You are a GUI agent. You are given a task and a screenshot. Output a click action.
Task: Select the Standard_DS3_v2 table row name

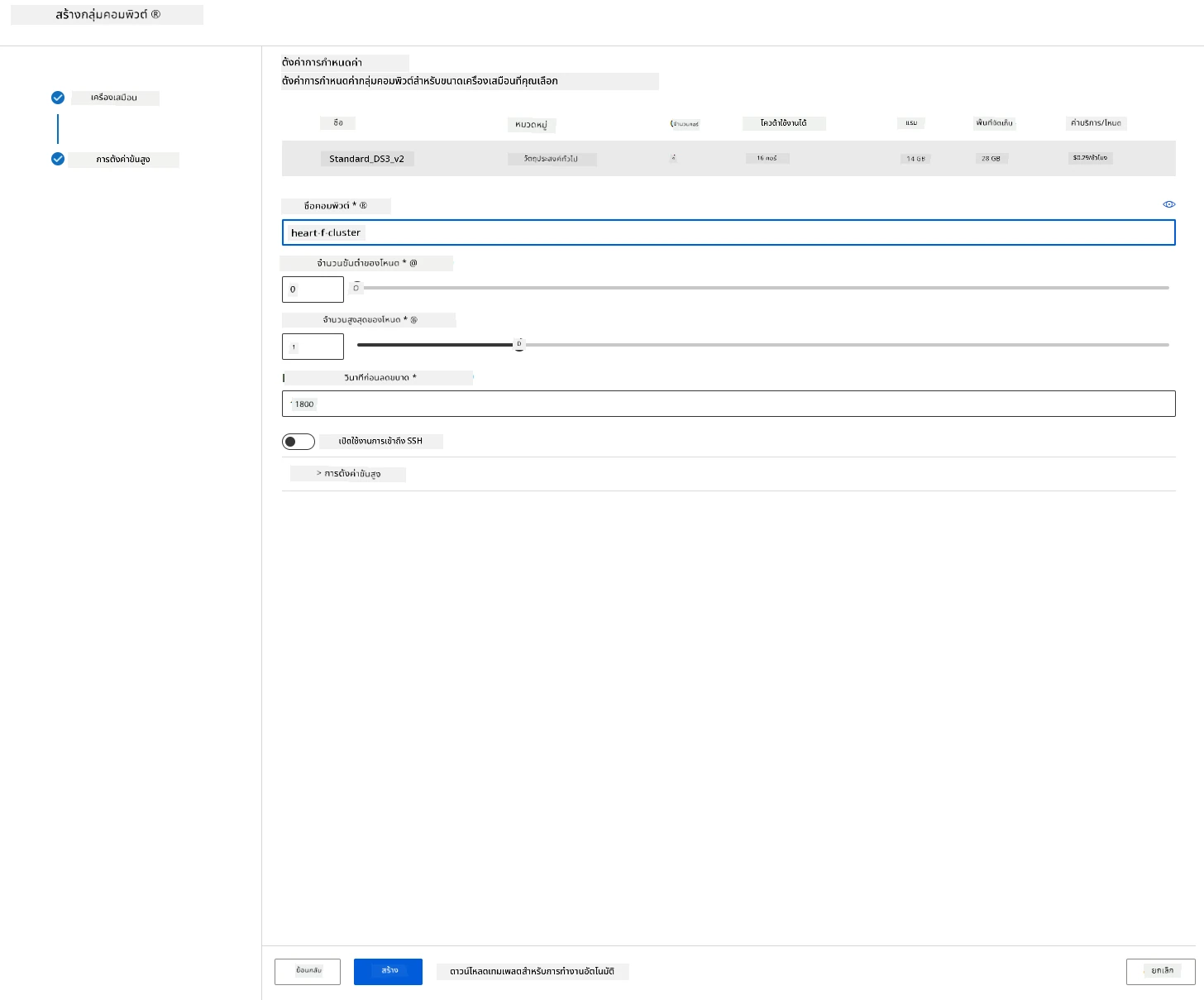(x=366, y=159)
